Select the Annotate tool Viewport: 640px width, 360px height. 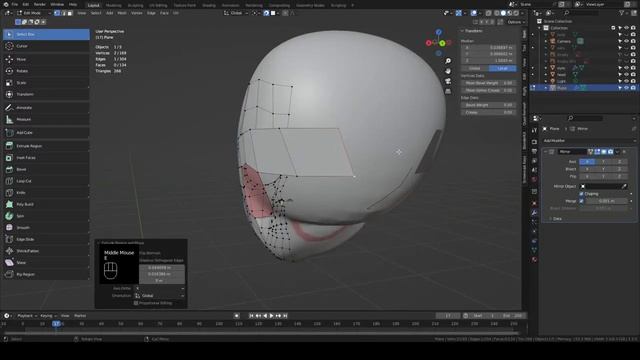[x=46, y=108]
